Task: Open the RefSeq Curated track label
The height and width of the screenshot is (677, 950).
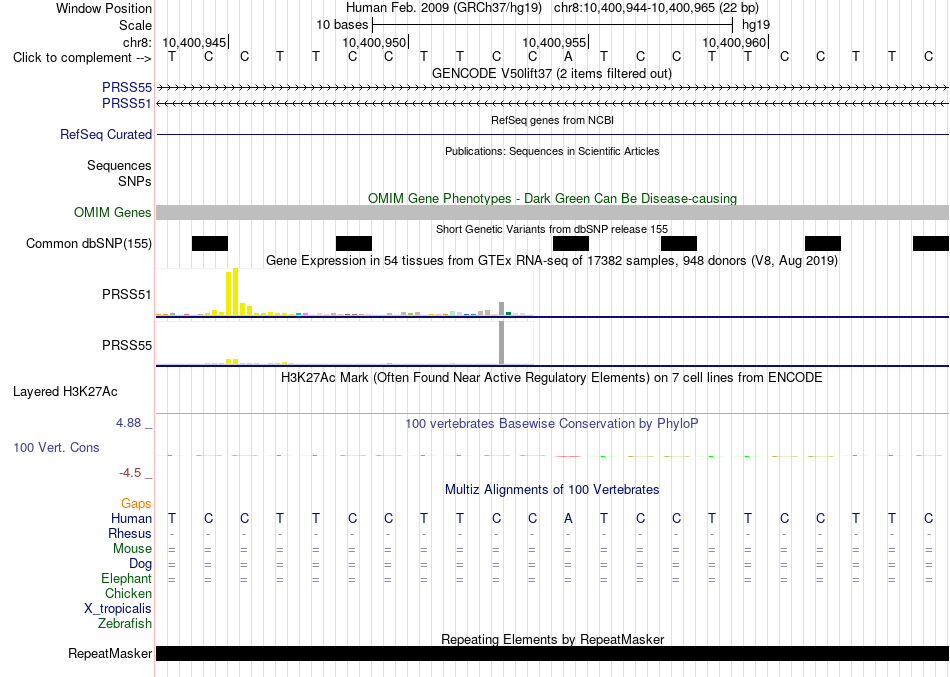Action: [106, 135]
